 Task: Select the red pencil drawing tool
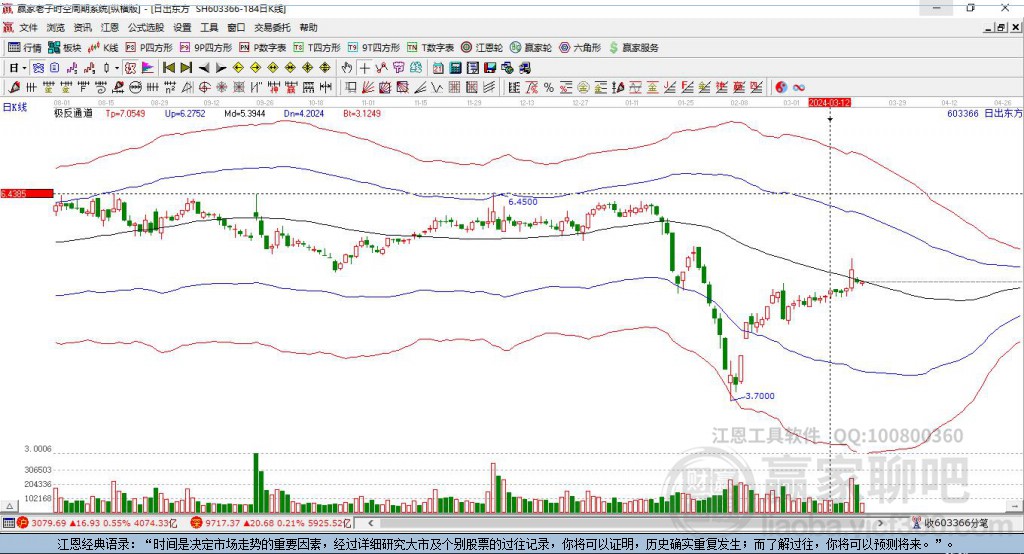14,88
